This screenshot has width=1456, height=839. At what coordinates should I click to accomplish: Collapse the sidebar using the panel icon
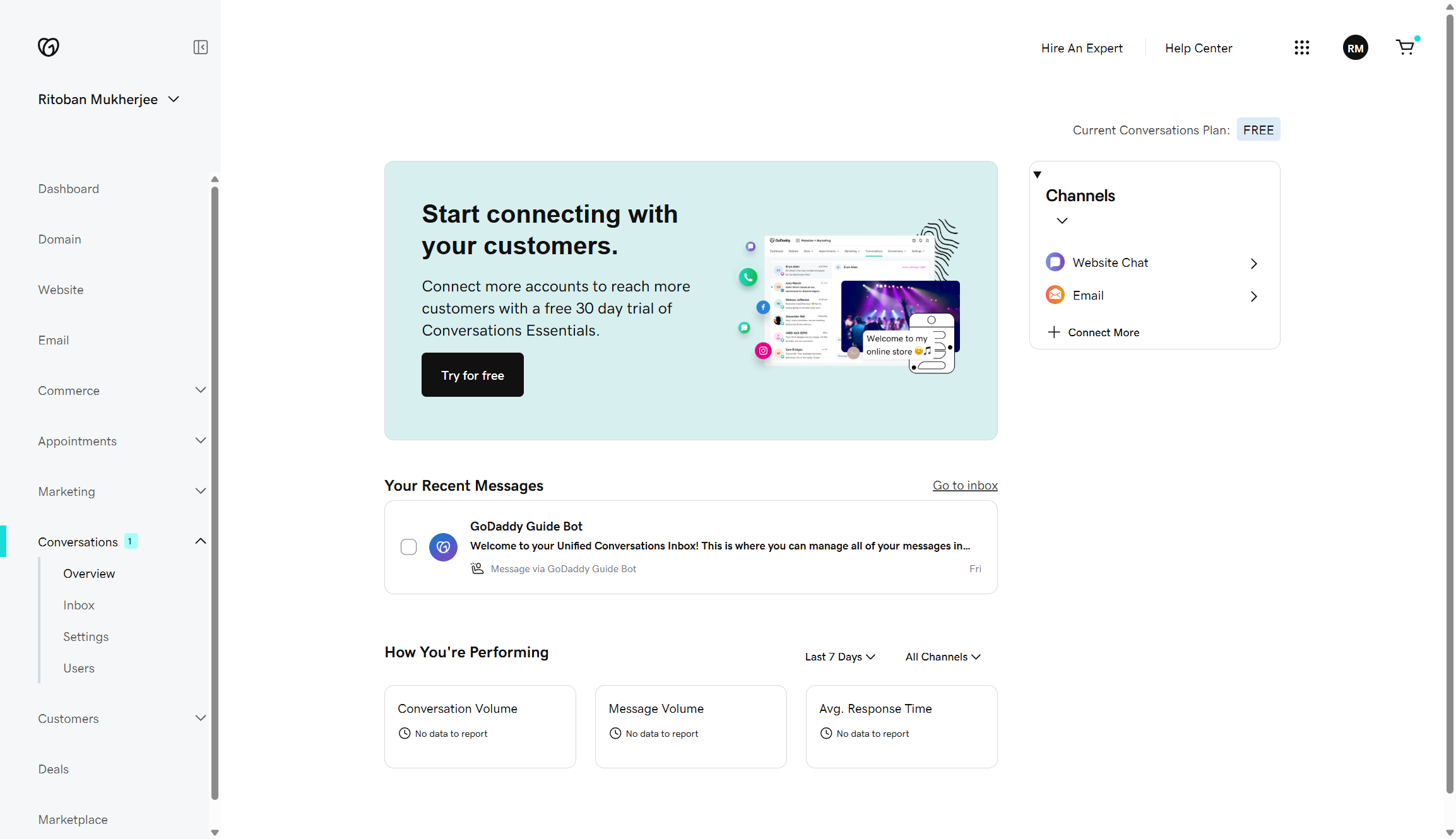(200, 47)
